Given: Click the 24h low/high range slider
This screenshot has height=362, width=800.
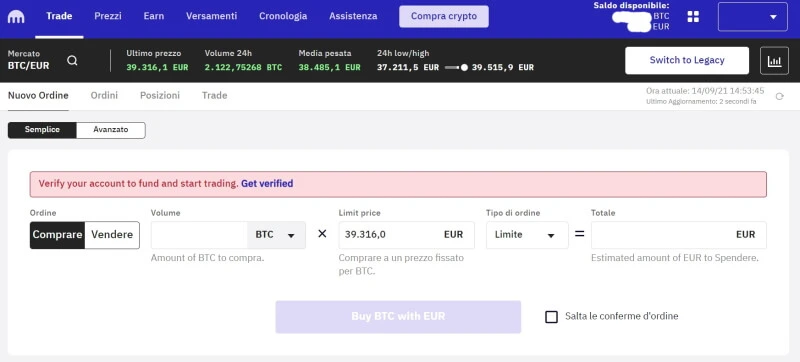Looking at the screenshot, I should [x=456, y=67].
